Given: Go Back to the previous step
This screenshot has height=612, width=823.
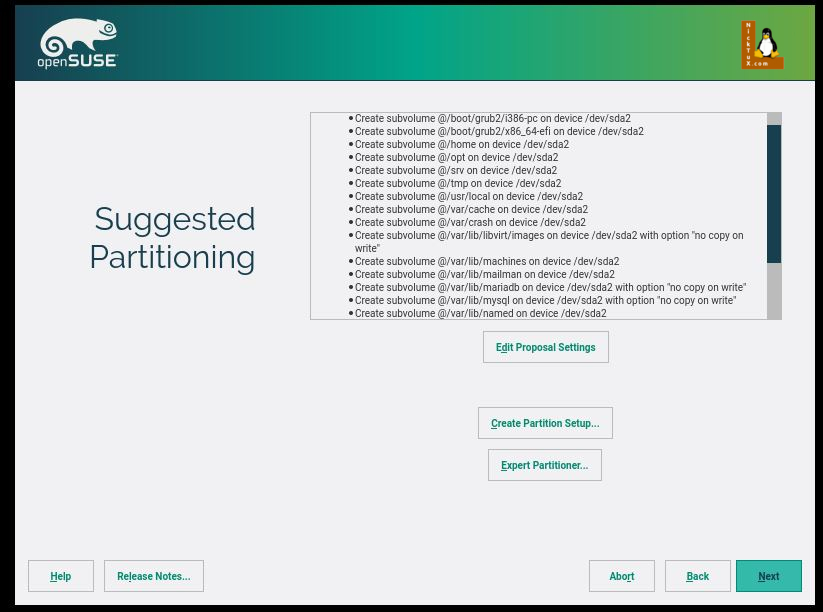Looking at the screenshot, I should (697, 576).
